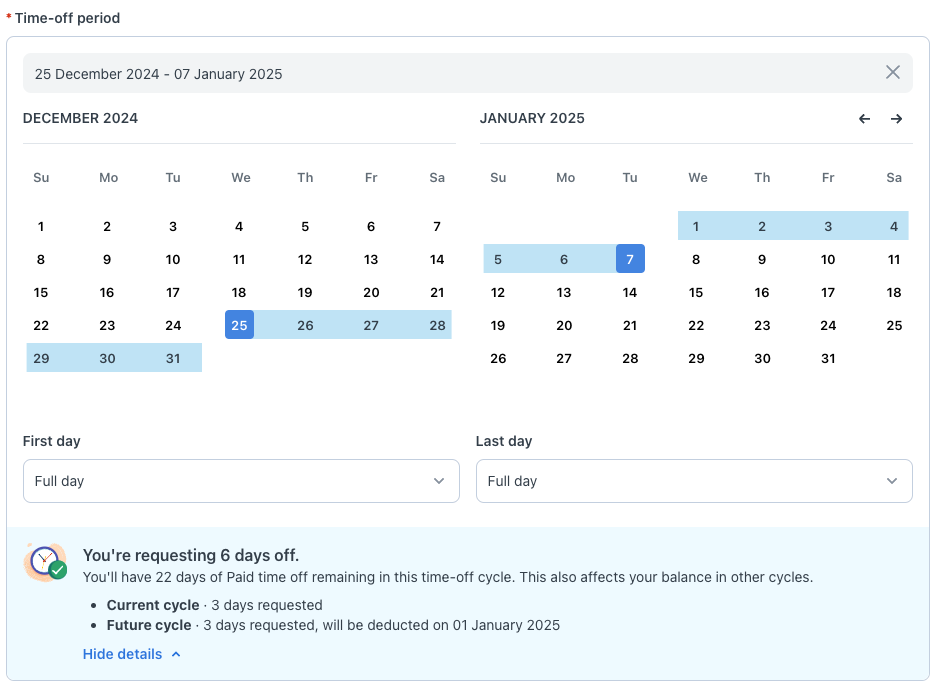
Task: Choose January 1 in the calendar
Action: pyautogui.click(x=696, y=226)
